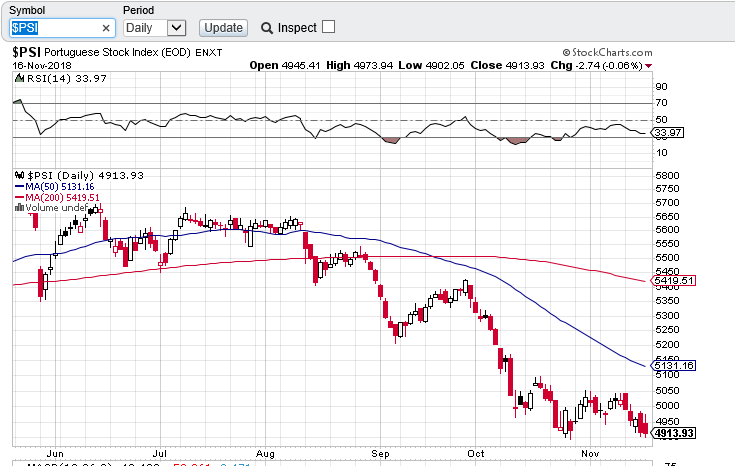This screenshot has width=735, height=466.
Task: Click the 16-Nov-2018 date text
Action: 42,66
